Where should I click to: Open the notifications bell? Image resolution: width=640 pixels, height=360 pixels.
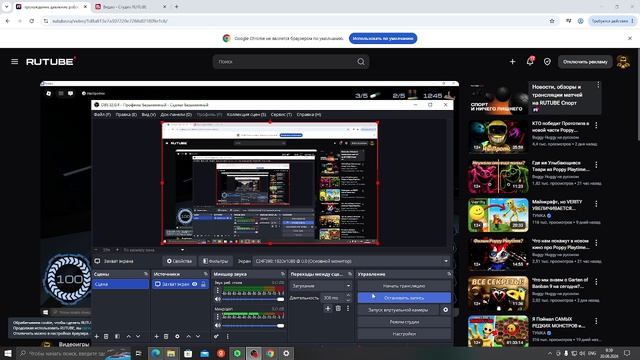(x=530, y=62)
